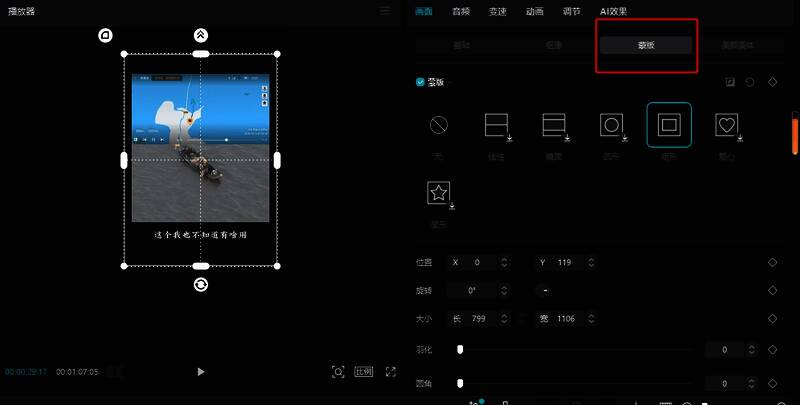Switch to the 调节 adjust tab

(571, 11)
